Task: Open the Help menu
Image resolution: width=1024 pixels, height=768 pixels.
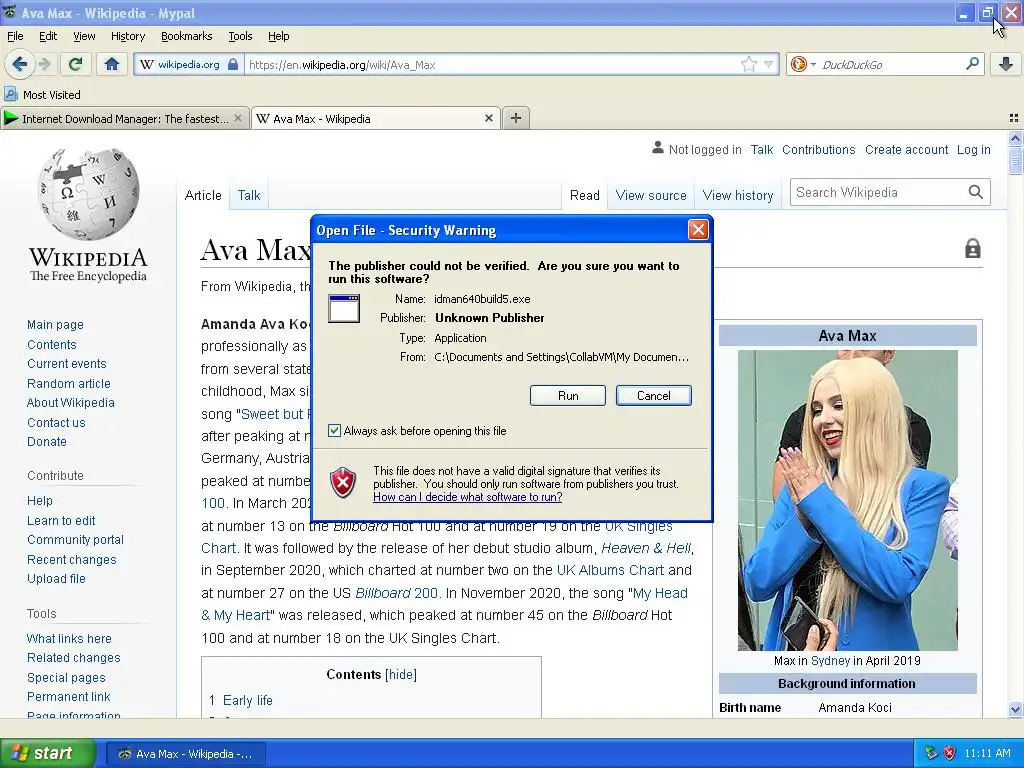Action: coord(278,36)
